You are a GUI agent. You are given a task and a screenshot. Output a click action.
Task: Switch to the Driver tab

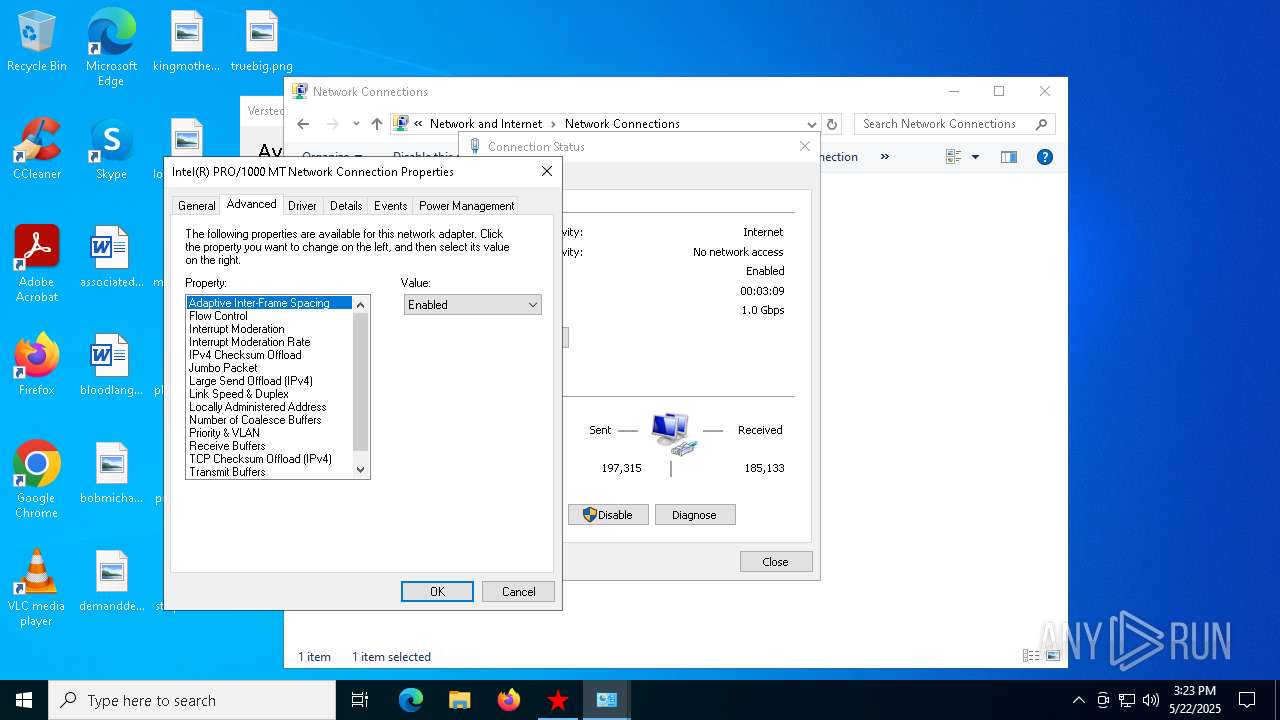click(302, 206)
